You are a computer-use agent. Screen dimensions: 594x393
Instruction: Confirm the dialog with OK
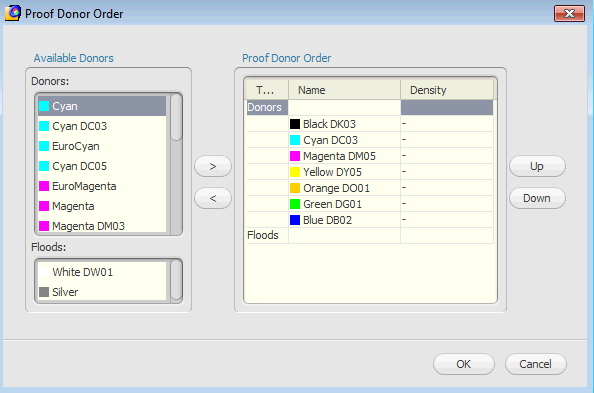(x=464, y=364)
